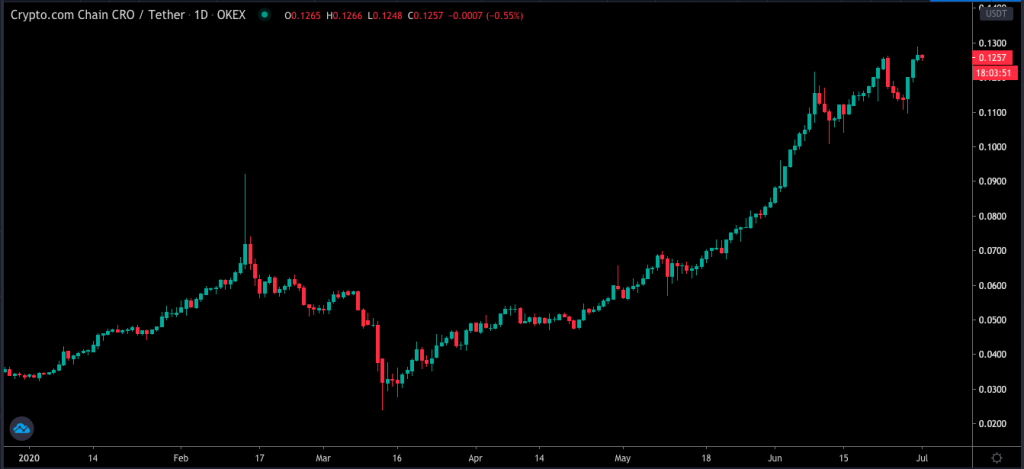Select the mid-February candle with the tallest wick

click(x=245, y=222)
